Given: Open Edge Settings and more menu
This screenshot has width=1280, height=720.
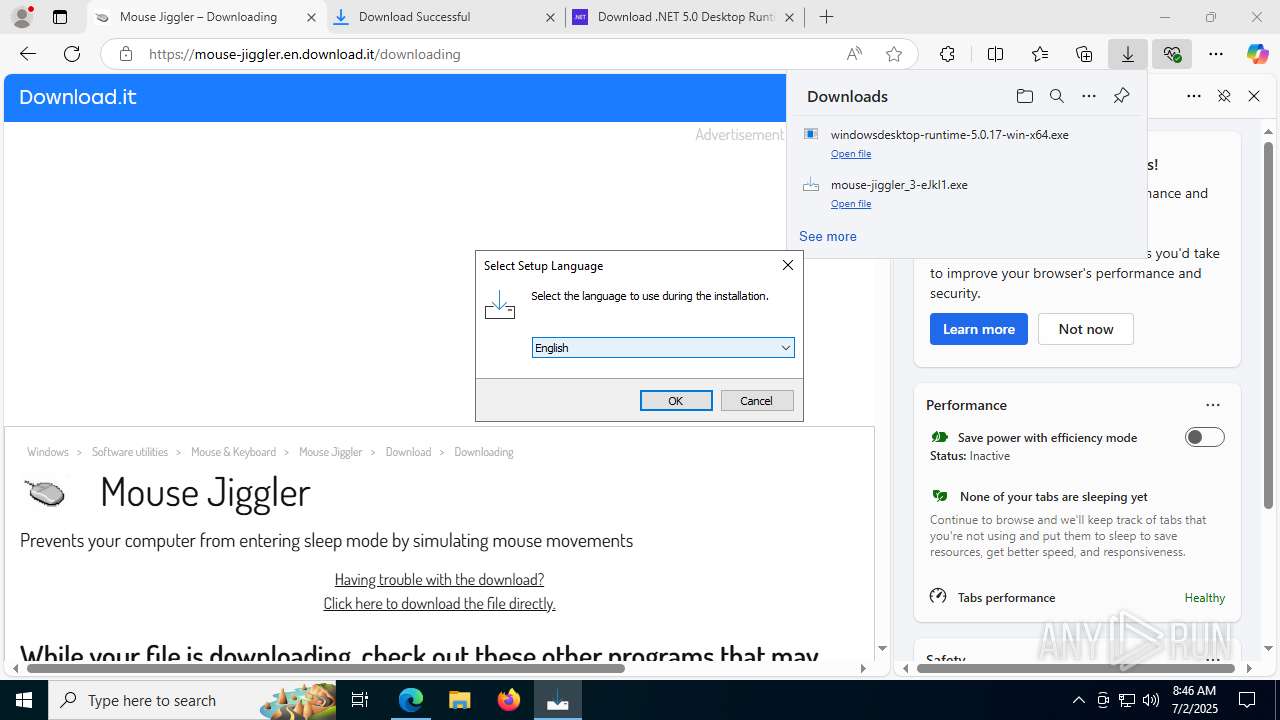Looking at the screenshot, I should coord(1216,54).
